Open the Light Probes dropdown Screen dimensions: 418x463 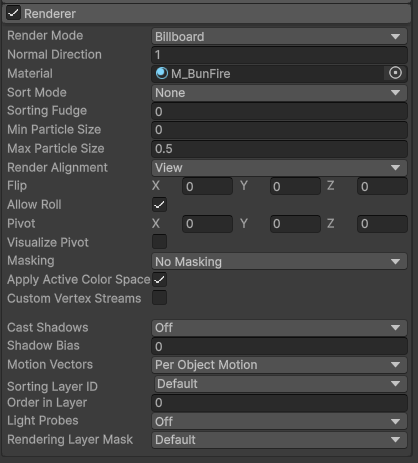279,421
